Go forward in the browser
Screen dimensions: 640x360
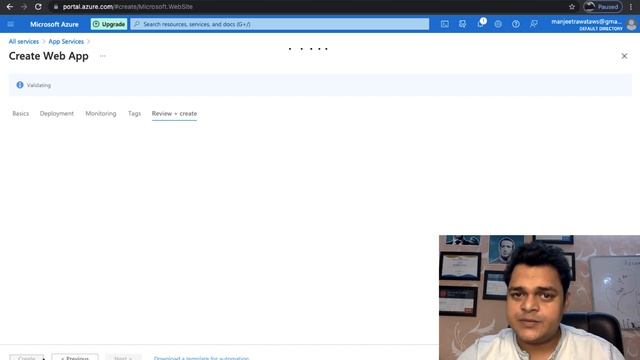(24, 7)
